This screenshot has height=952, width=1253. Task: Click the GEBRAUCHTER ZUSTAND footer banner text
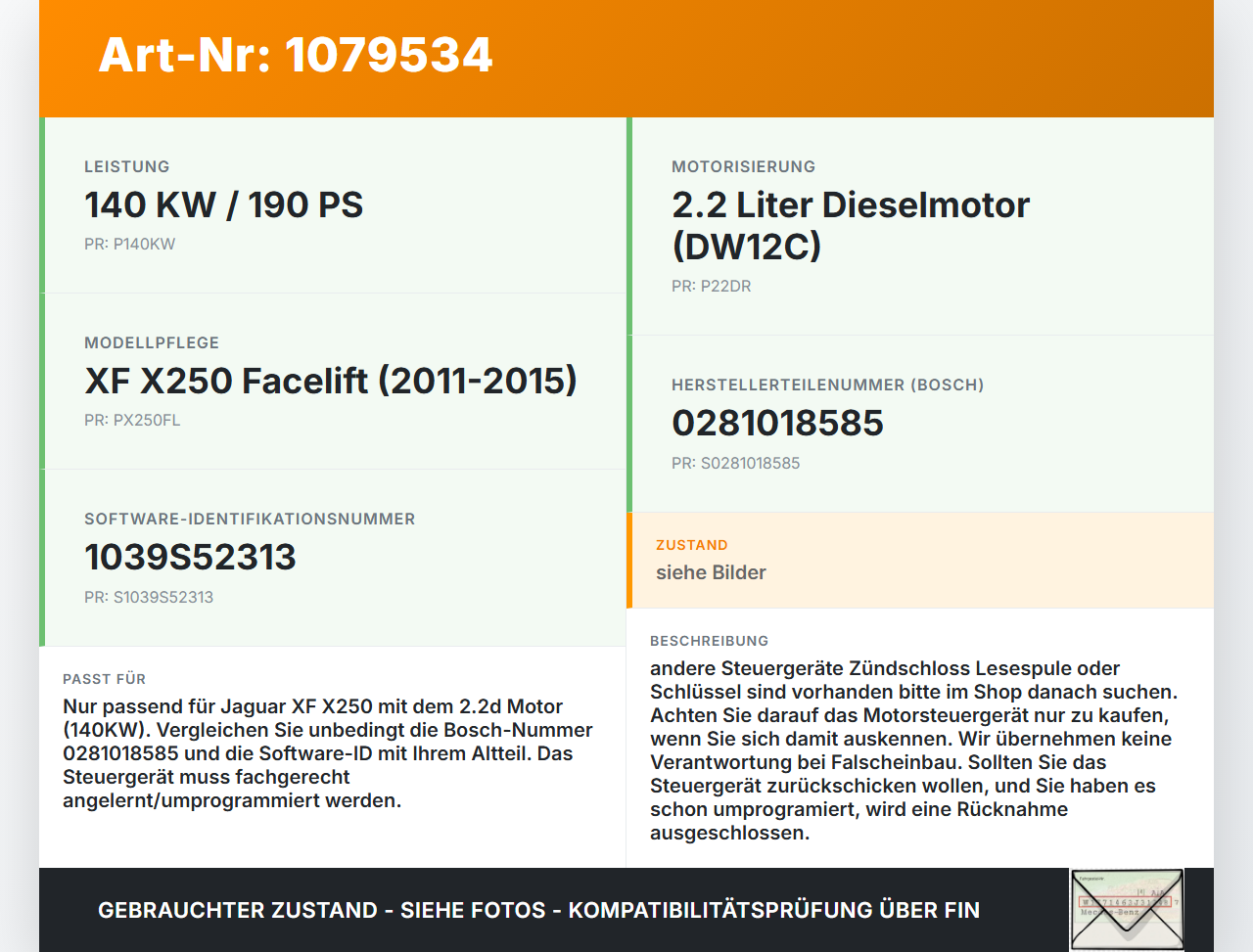point(538,910)
